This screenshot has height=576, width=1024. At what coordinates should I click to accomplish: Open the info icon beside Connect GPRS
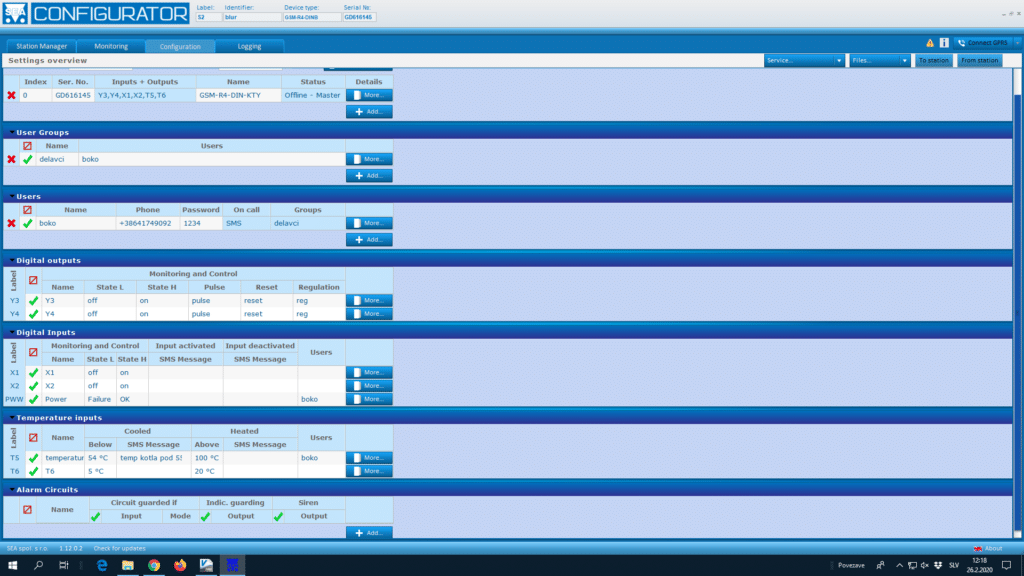(x=944, y=43)
